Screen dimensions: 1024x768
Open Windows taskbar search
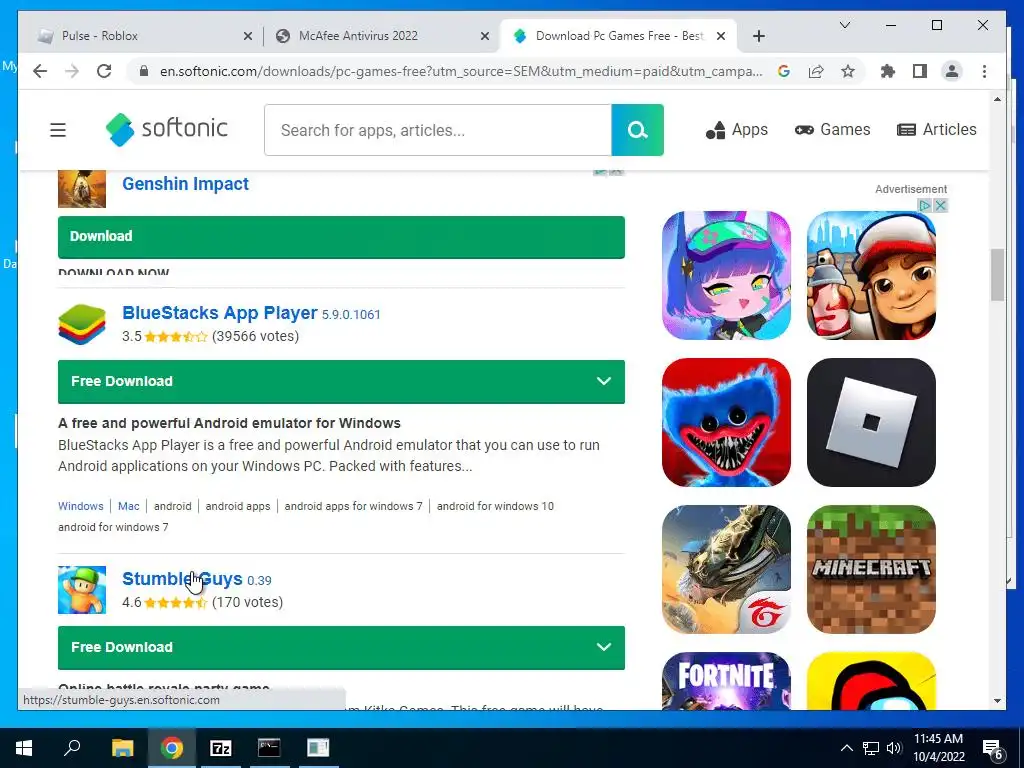(x=72, y=748)
